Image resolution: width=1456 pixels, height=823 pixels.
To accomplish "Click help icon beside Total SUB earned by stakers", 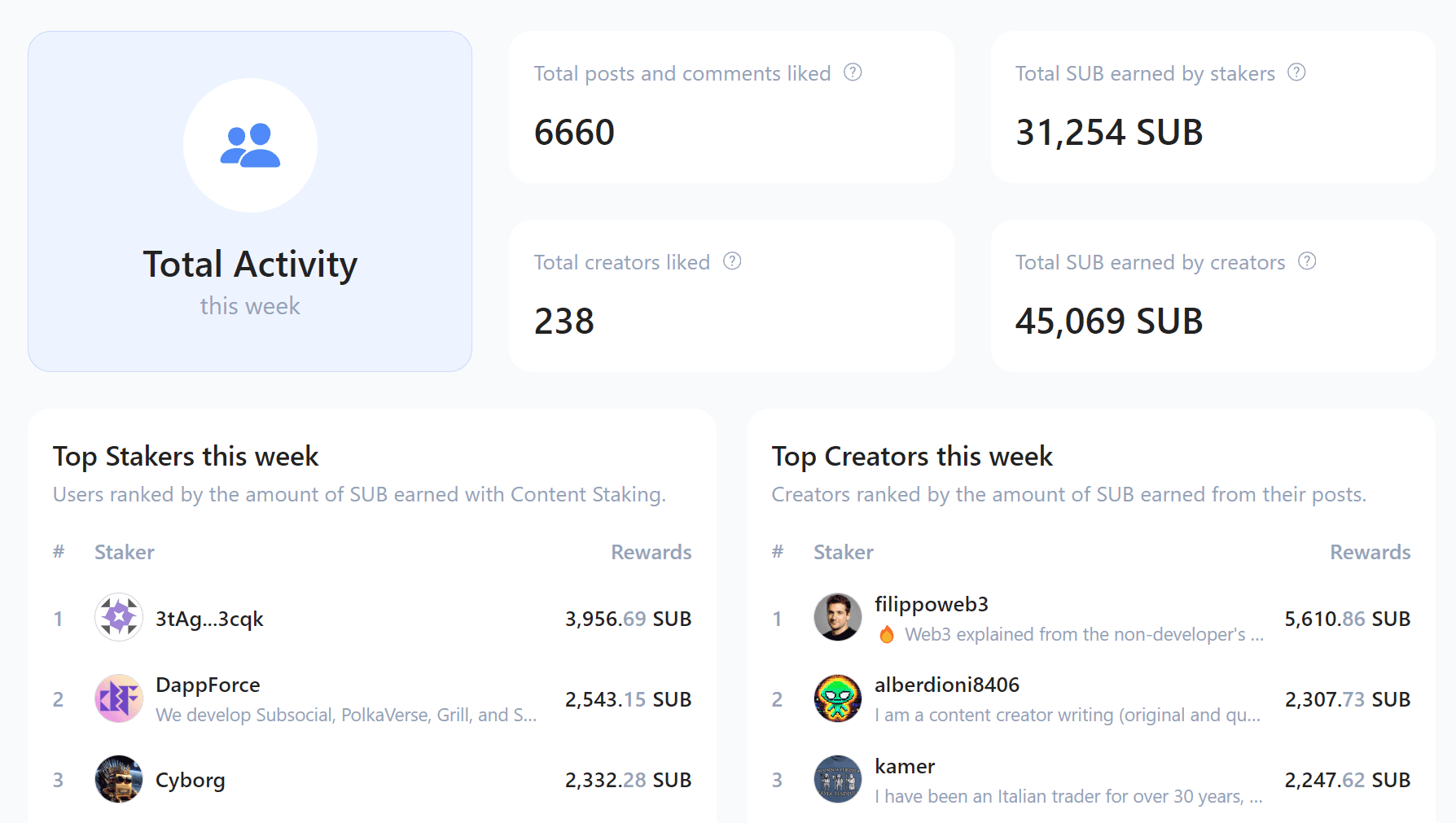I will point(1296,72).
